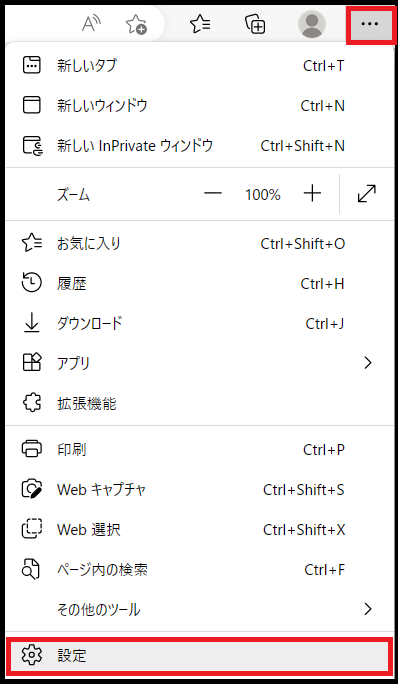Viewport: 398px width, 684px height.
Task: Click the Read aloud icon
Action: coord(92,24)
